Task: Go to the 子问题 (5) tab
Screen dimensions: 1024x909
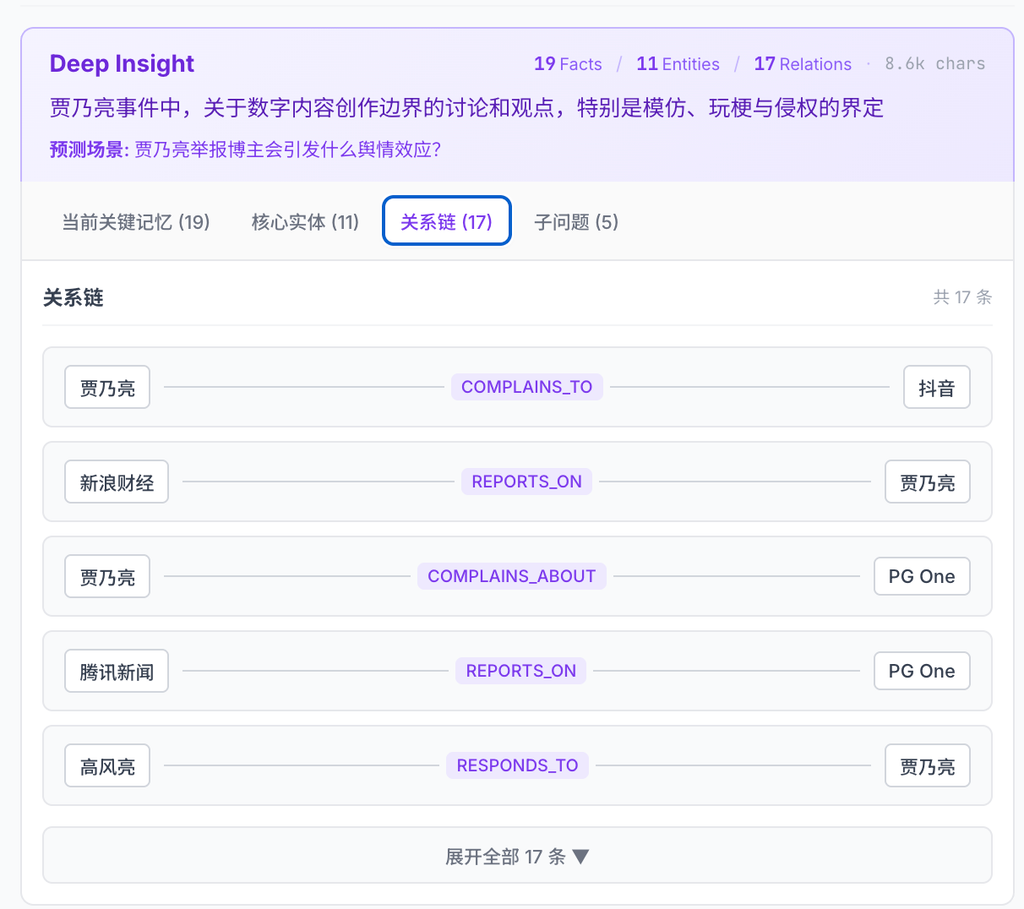Action: pyautogui.click(x=576, y=222)
